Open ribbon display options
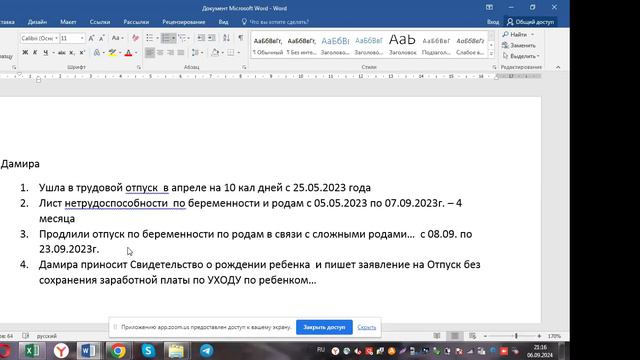640x360 pixels. click(x=489, y=7)
